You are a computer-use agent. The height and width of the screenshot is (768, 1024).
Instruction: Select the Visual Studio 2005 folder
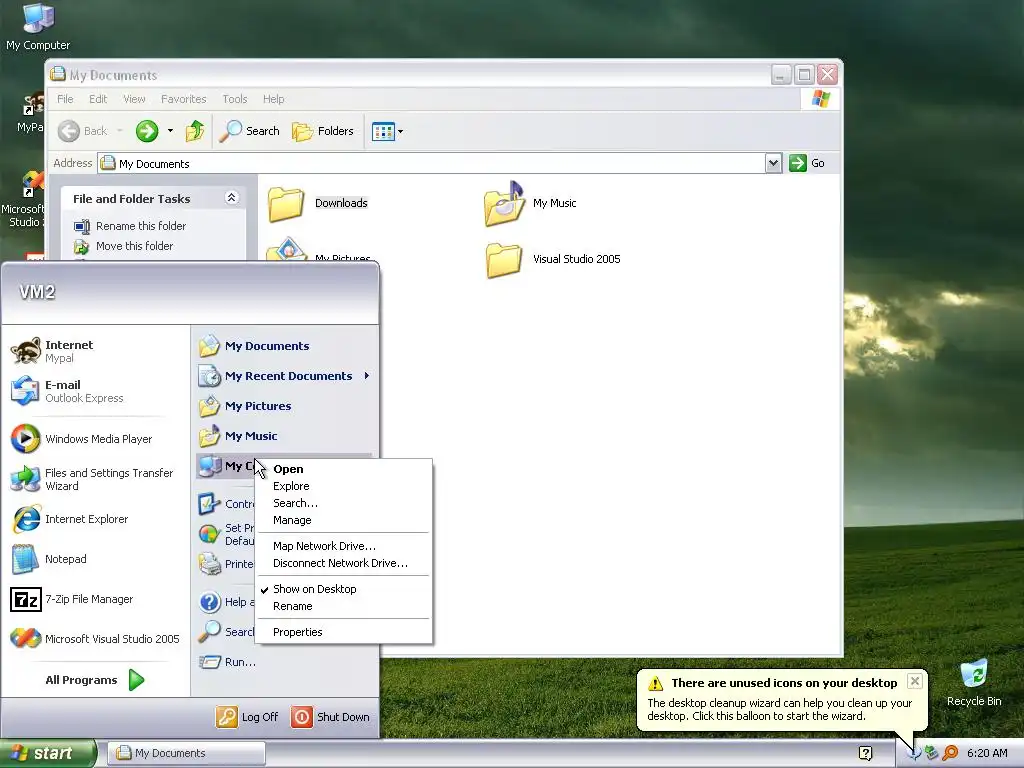coord(553,260)
